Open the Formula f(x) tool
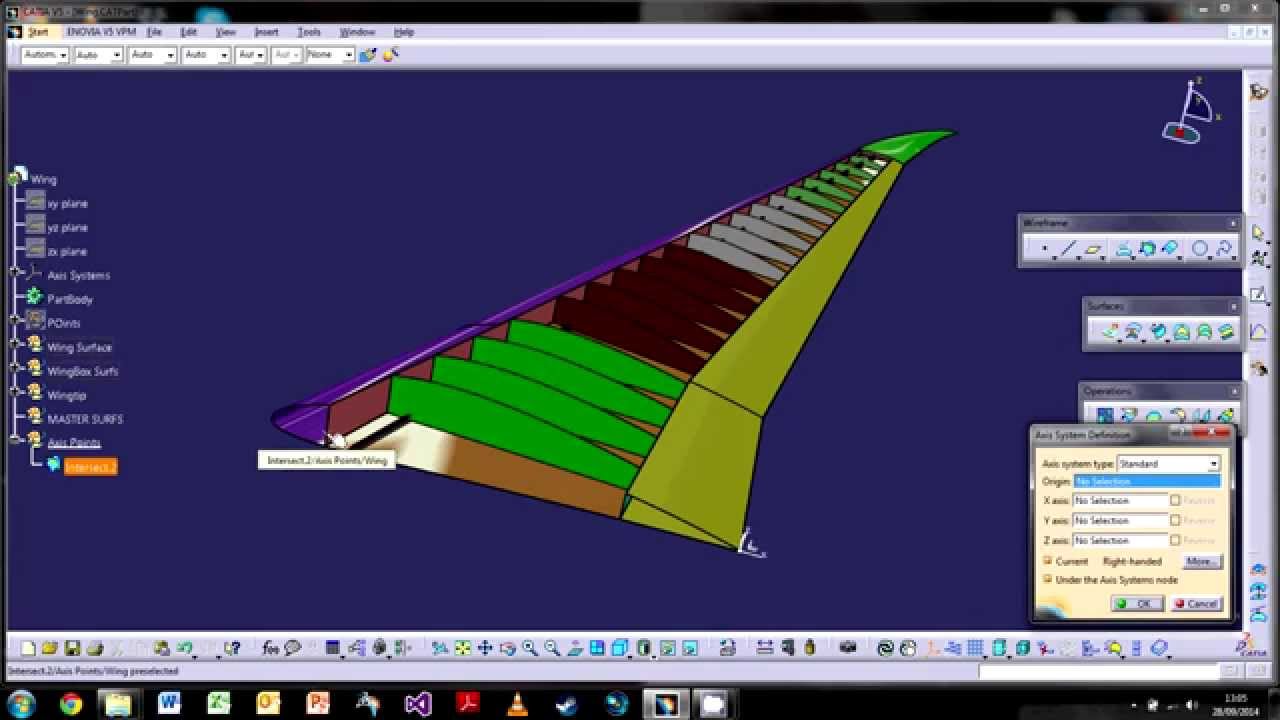The height and width of the screenshot is (720, 1280). tap(270, 648)
